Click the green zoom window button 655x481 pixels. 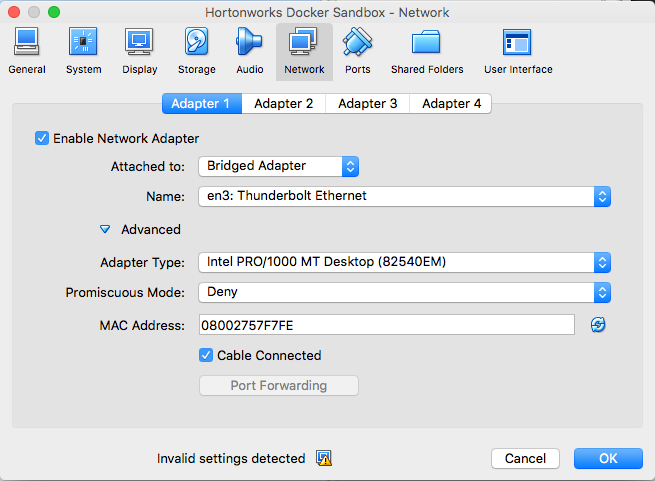pos(54,12)
